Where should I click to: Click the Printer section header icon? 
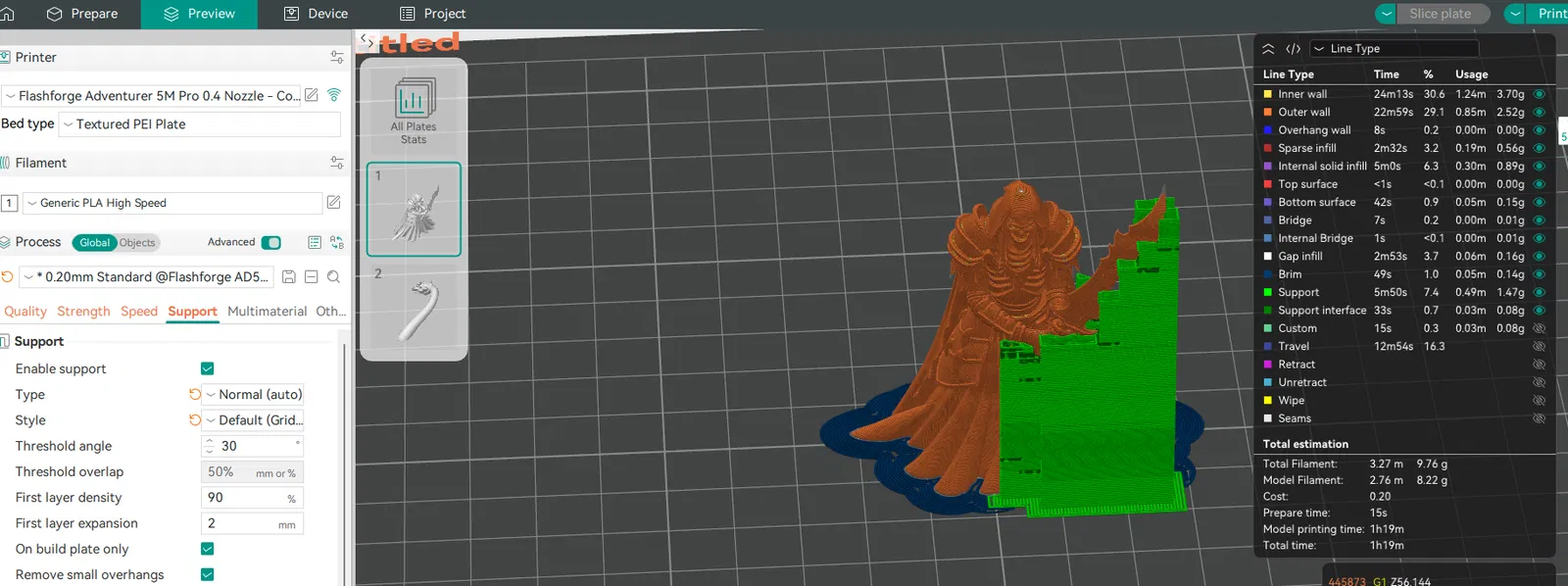pos(5,58)
